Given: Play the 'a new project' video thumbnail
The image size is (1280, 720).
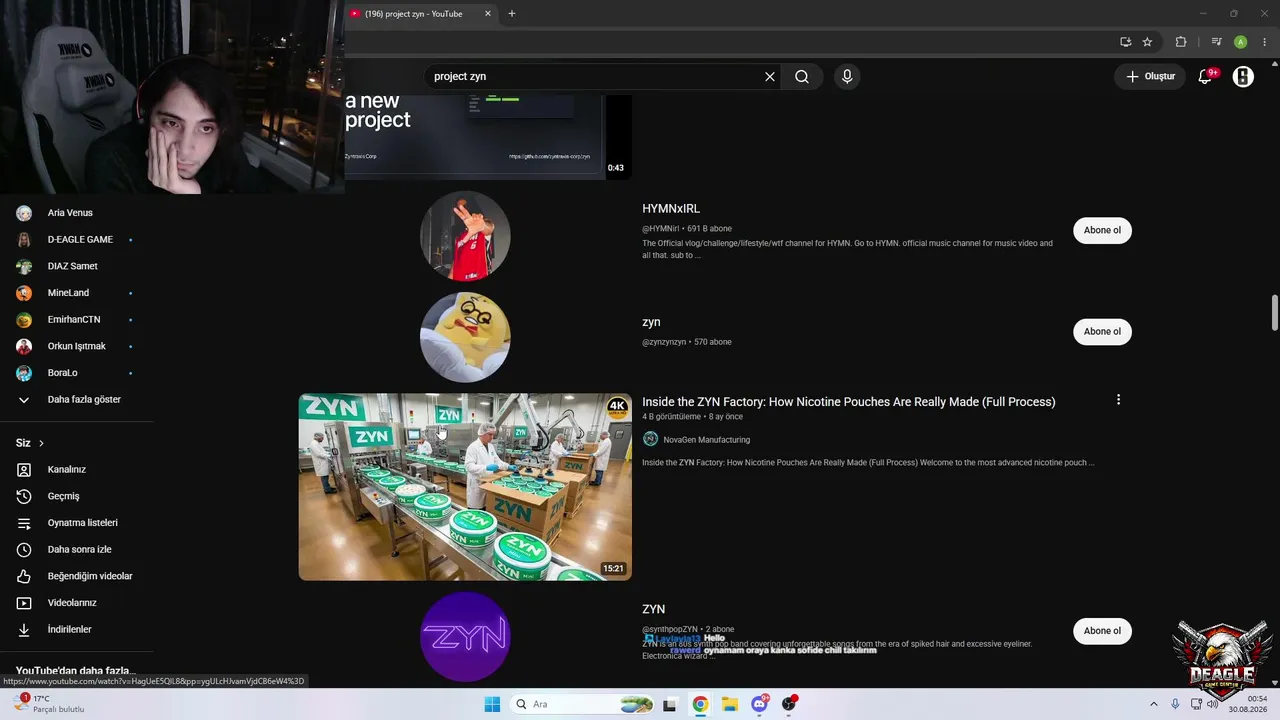Looking at the screenshot, I should [488, 137].
